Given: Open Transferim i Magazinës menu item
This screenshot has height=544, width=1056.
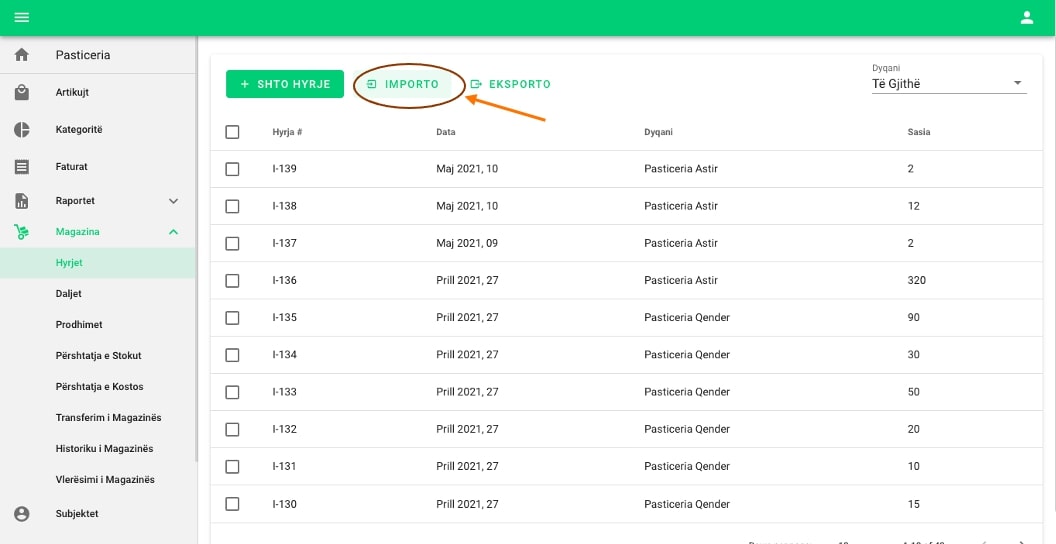Looking at the screenshot, I should (108, 418).
